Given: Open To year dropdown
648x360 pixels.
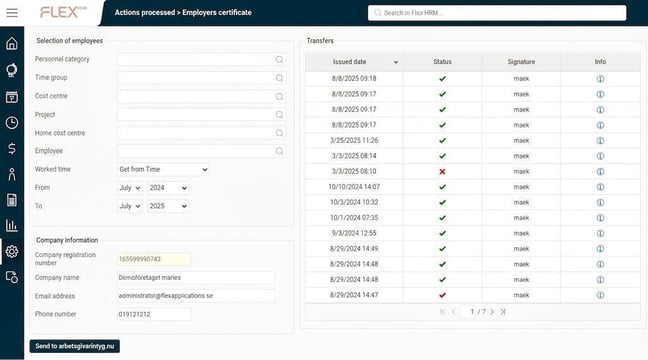Looking at the screenshot, I should click(x=168, y=206).
